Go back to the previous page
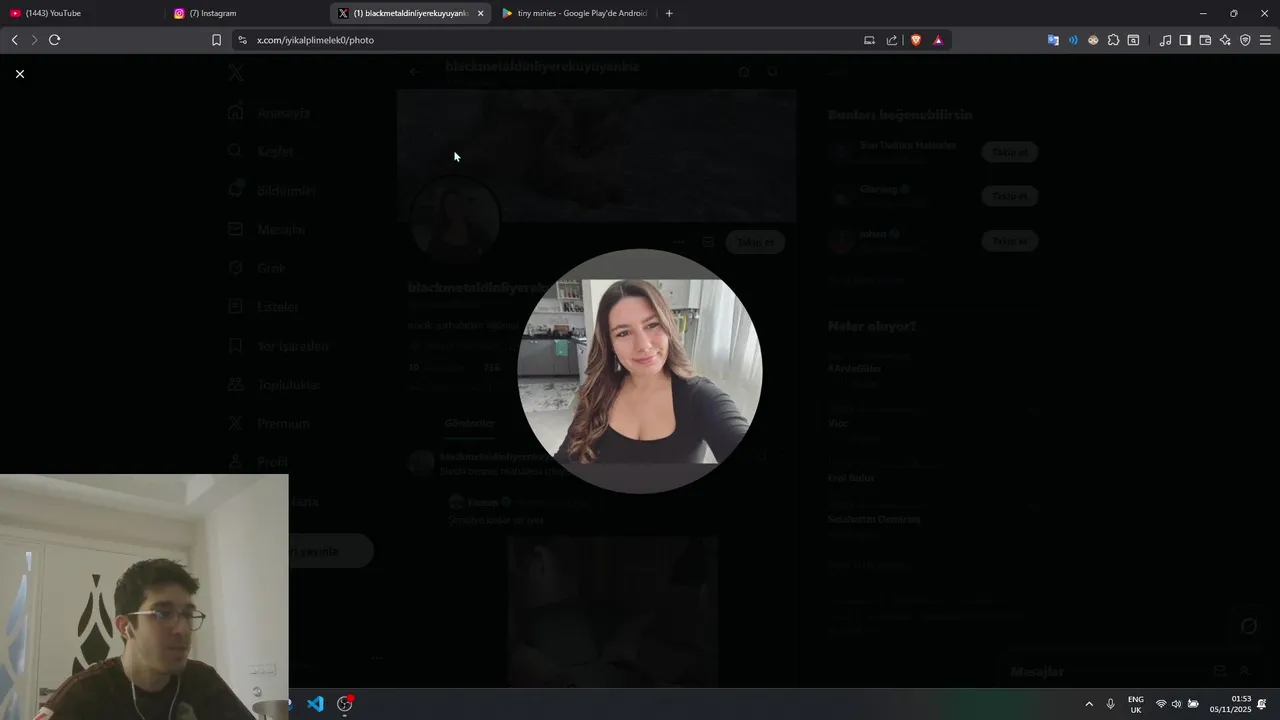Image resolution: width=1280 pixels, height=720 pixels. click(14, 40)
